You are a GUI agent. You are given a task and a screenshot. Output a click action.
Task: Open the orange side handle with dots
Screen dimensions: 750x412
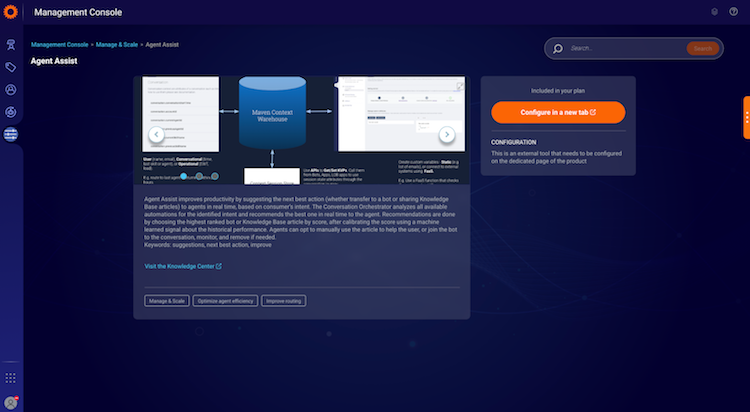(747, 117)
